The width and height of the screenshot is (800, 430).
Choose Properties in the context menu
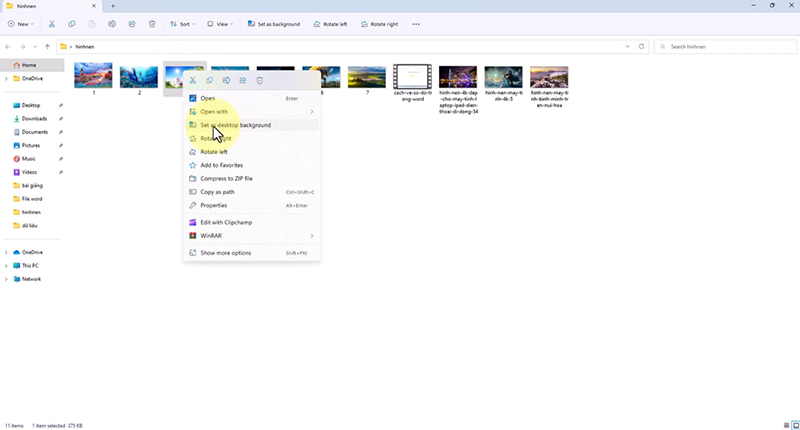click(213, 205)
